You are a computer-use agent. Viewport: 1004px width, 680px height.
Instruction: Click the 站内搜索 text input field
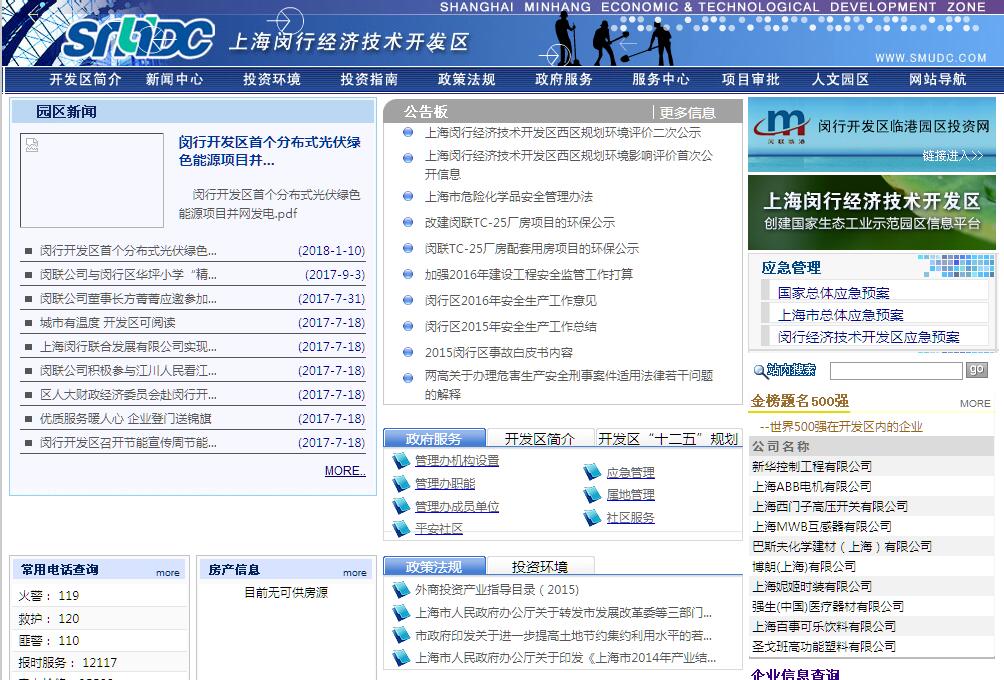(895, 371)
